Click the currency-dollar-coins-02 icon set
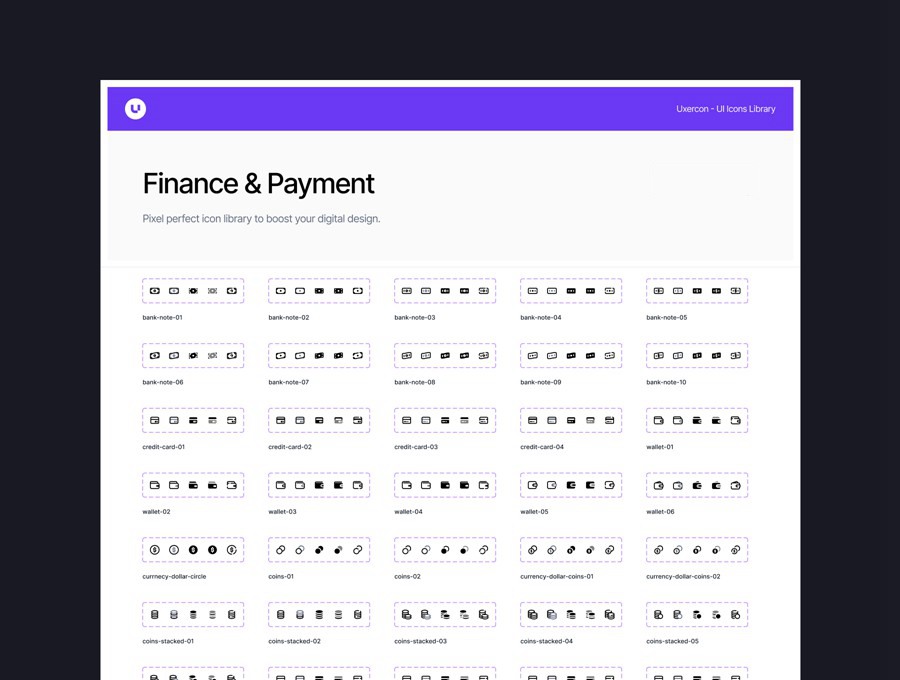The height and width of the screenshot is (680, 900). (x=696, y=549)
